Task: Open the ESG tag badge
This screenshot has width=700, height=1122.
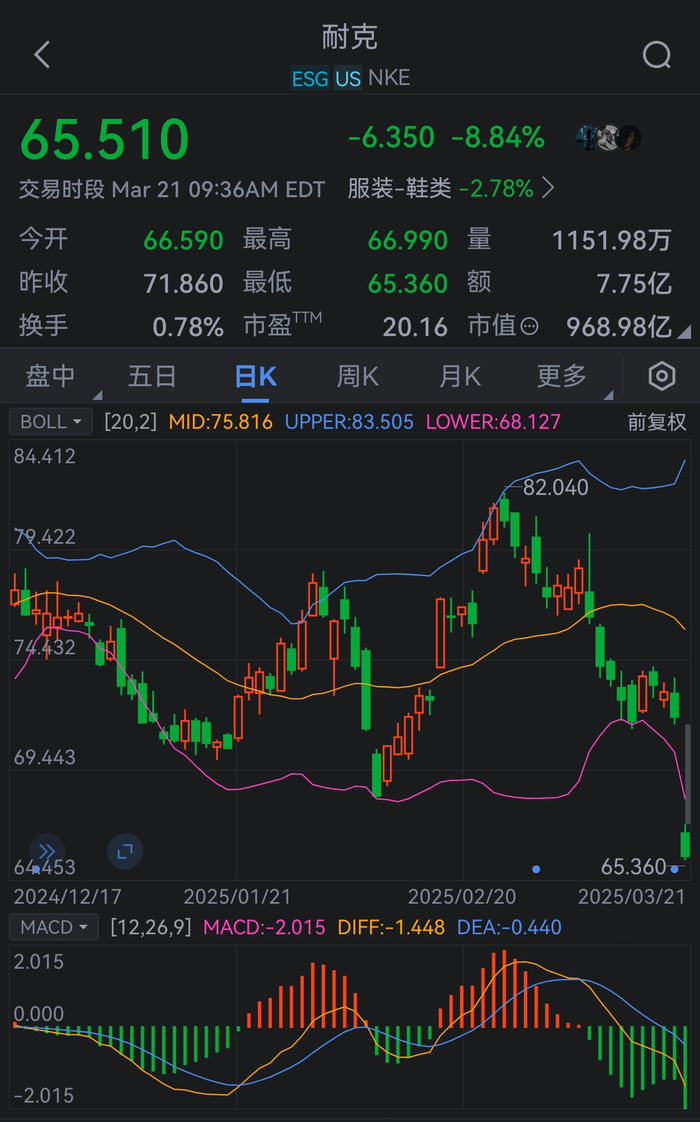Action: (310, 78)
